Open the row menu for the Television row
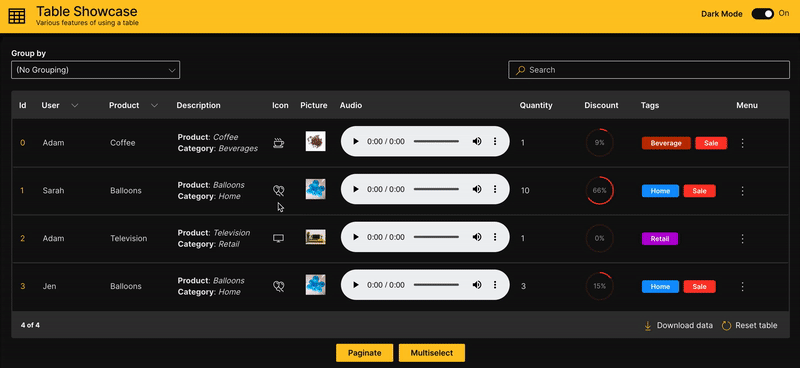This screenshot has height=368, width=800. coord(742,238)
